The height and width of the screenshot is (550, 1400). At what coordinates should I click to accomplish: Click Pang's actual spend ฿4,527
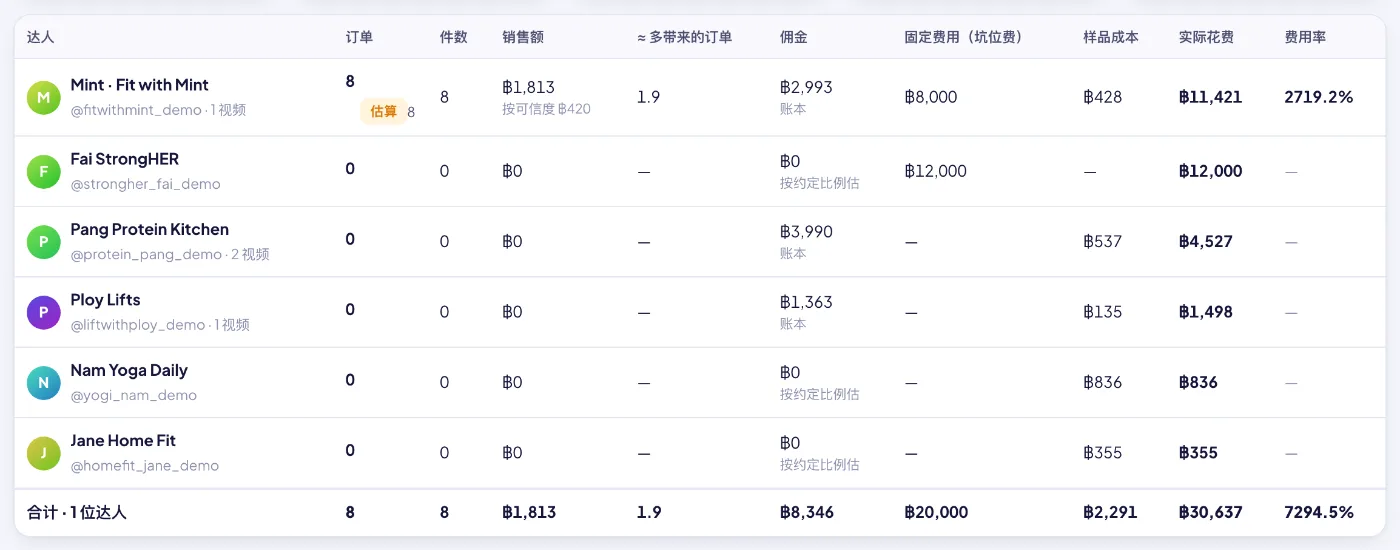(x=1206, y=242)
